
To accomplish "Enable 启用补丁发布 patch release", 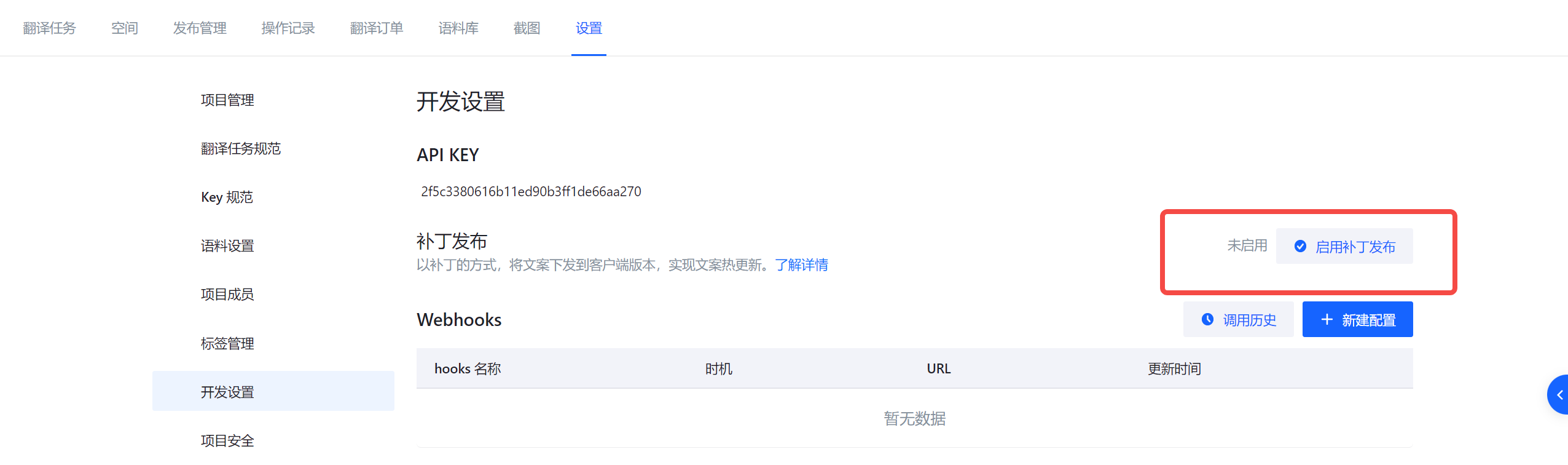I will pos(1344,247).
